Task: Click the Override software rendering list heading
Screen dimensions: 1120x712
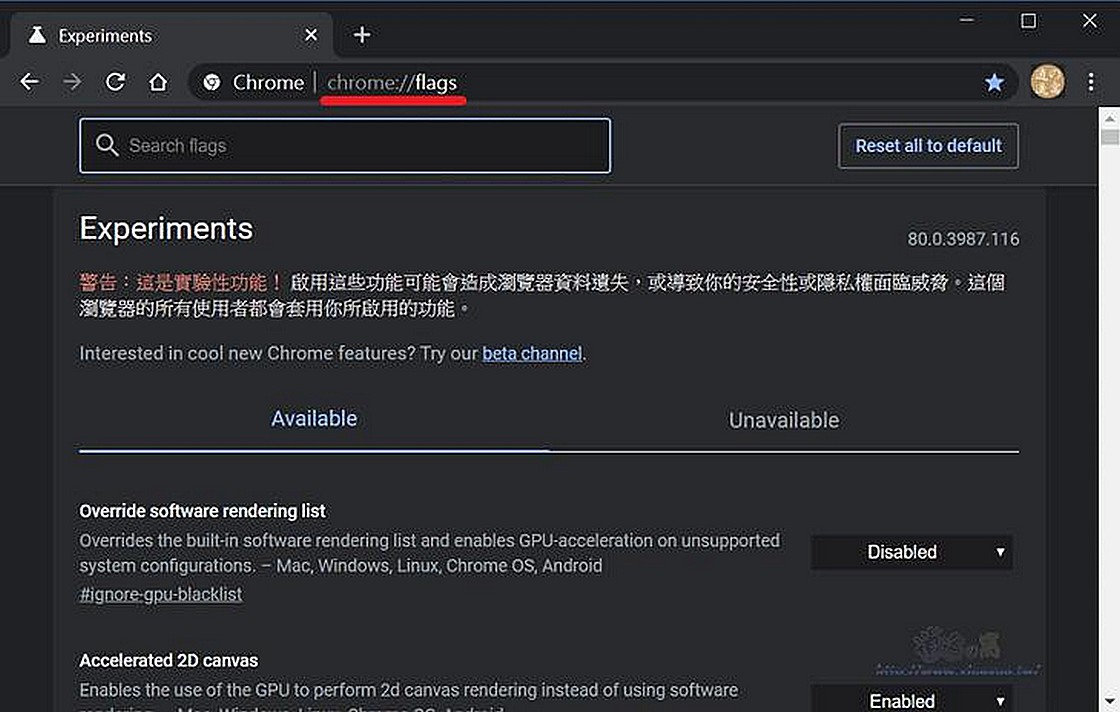Action: pyautogui.click(x=202, y=511)
